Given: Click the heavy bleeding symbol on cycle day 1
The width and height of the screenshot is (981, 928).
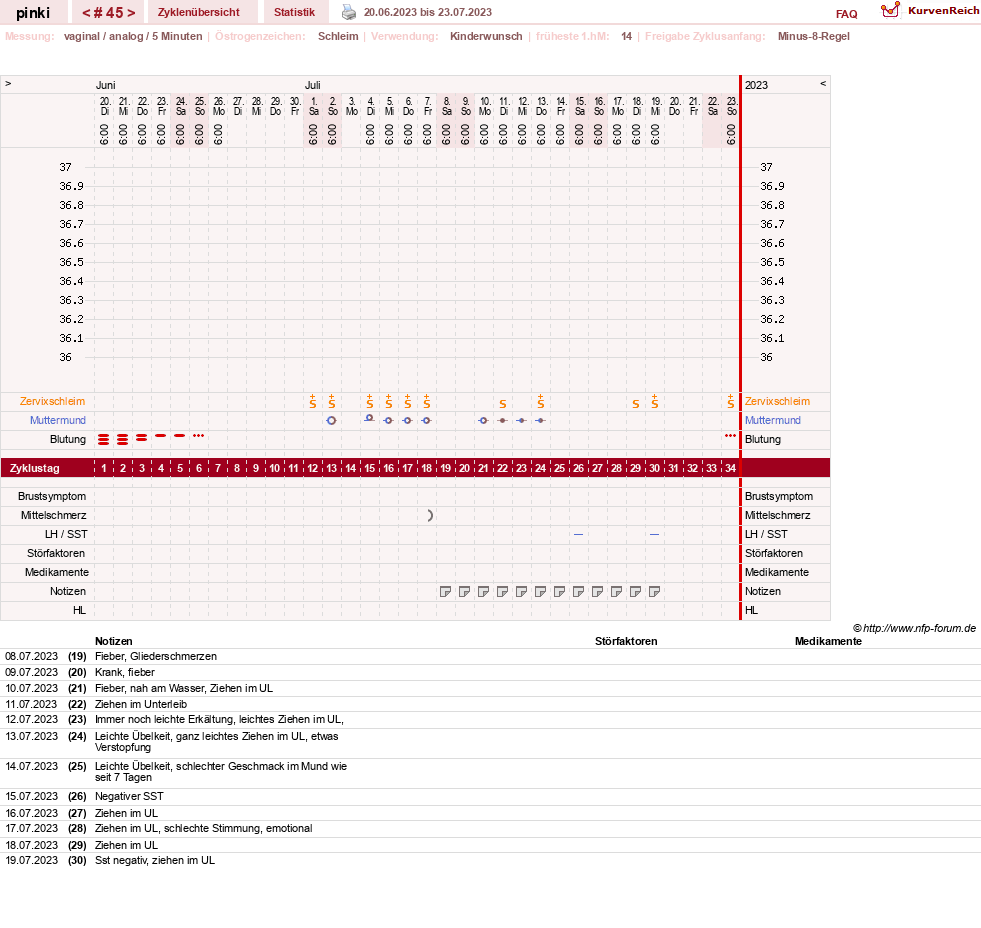Looking at the screenshot, I should click(104, 439).
